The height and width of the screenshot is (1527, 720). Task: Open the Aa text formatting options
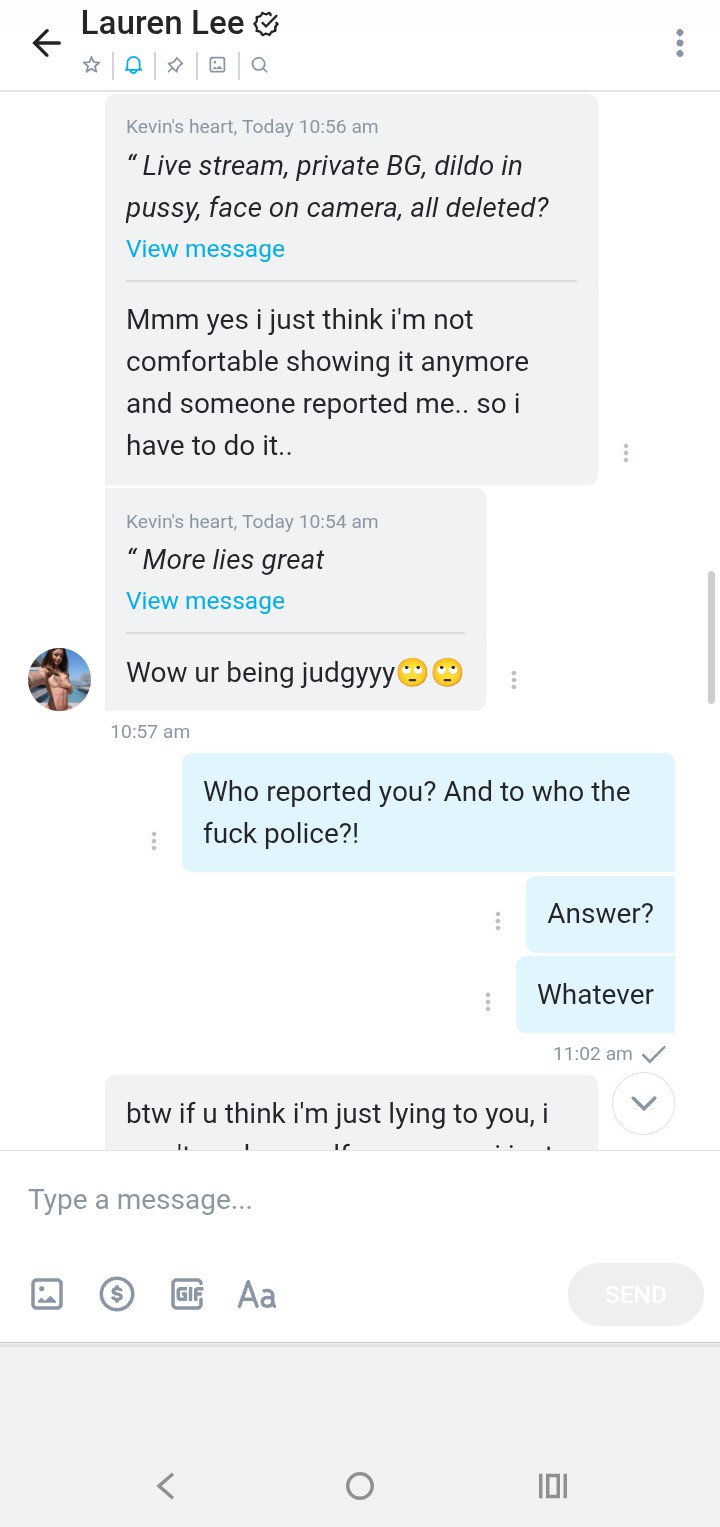[257, 1295]
